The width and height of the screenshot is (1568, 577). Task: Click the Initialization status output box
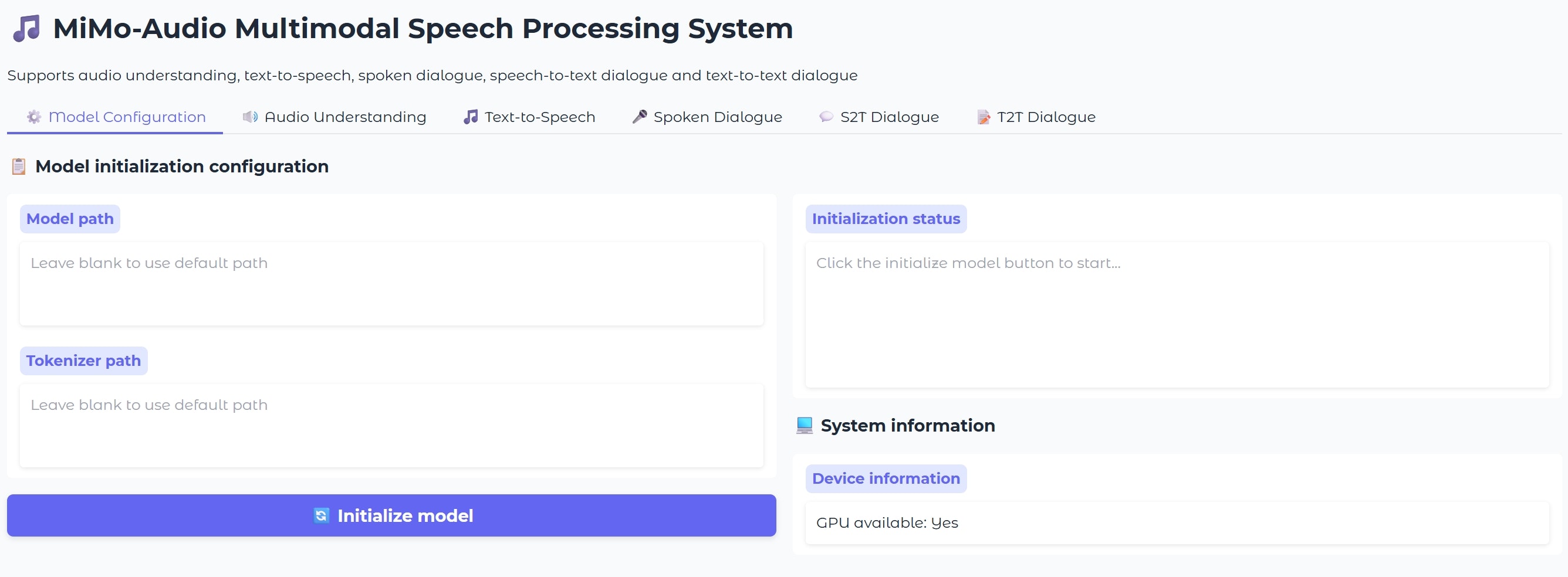point(1177,315)
